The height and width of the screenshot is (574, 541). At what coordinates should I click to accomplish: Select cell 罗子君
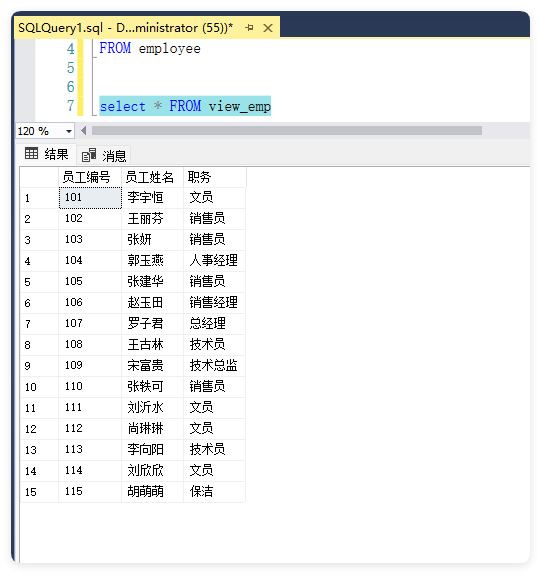pos(152,324)
